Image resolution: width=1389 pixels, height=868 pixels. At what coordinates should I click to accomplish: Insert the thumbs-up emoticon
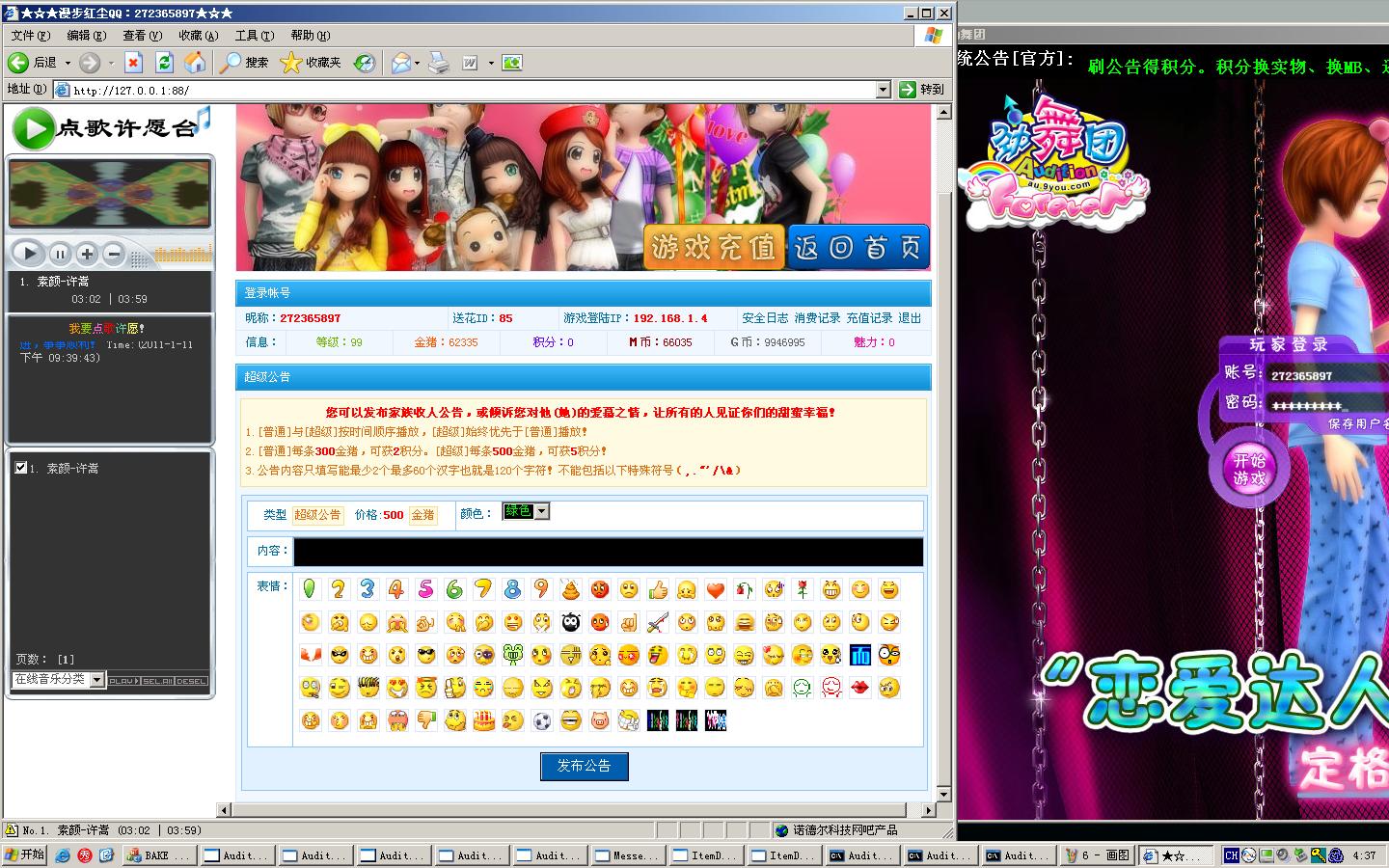(x=658, y=589)
